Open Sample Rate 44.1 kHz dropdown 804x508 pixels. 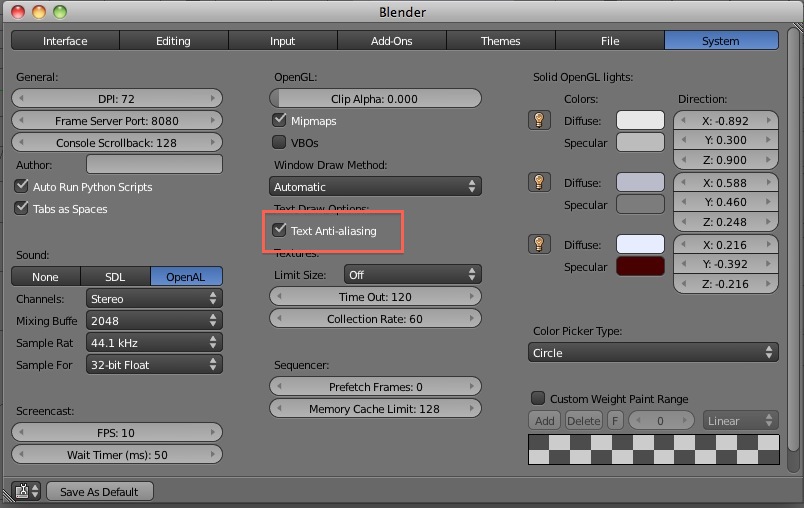[x=154, y=342]
